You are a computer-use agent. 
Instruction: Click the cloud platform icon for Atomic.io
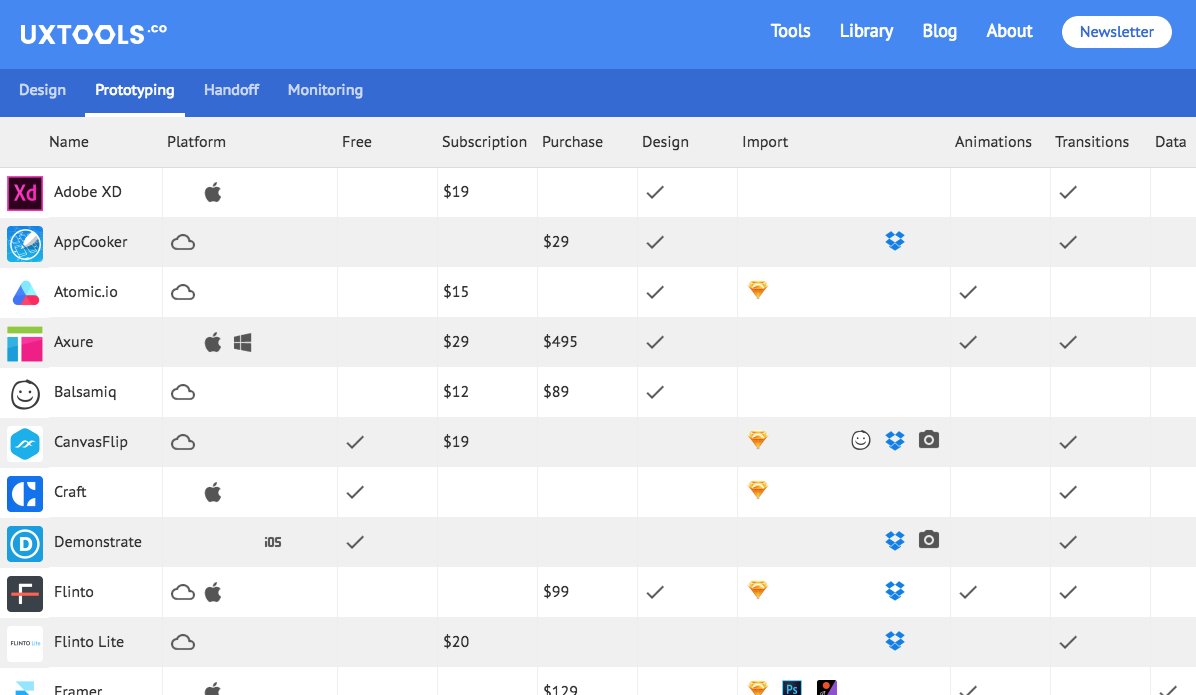point(183,292)
